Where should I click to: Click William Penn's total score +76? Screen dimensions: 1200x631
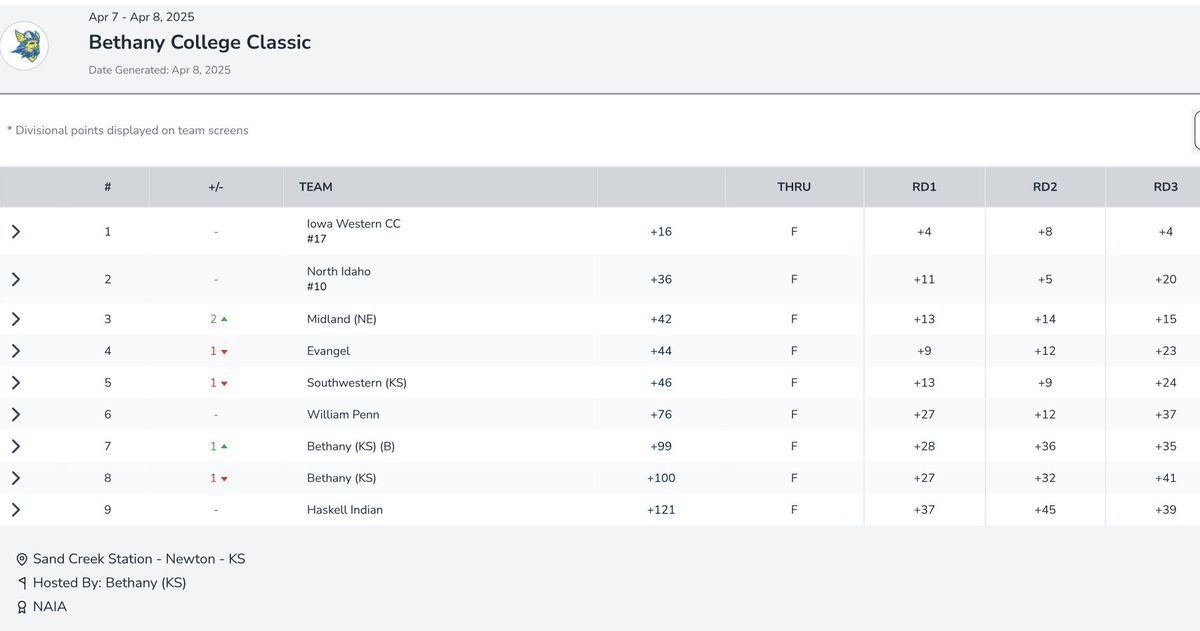pos(661,414)
